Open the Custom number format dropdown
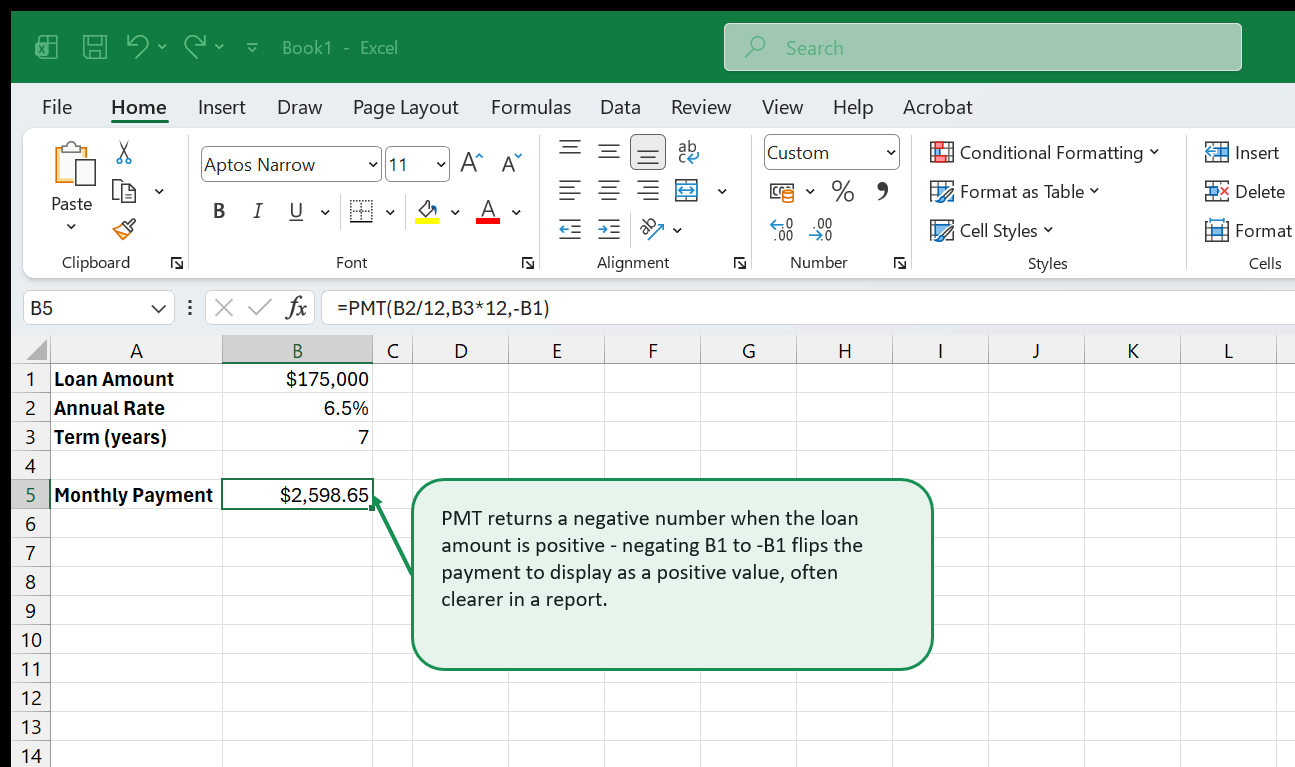 tap(832, 153)
